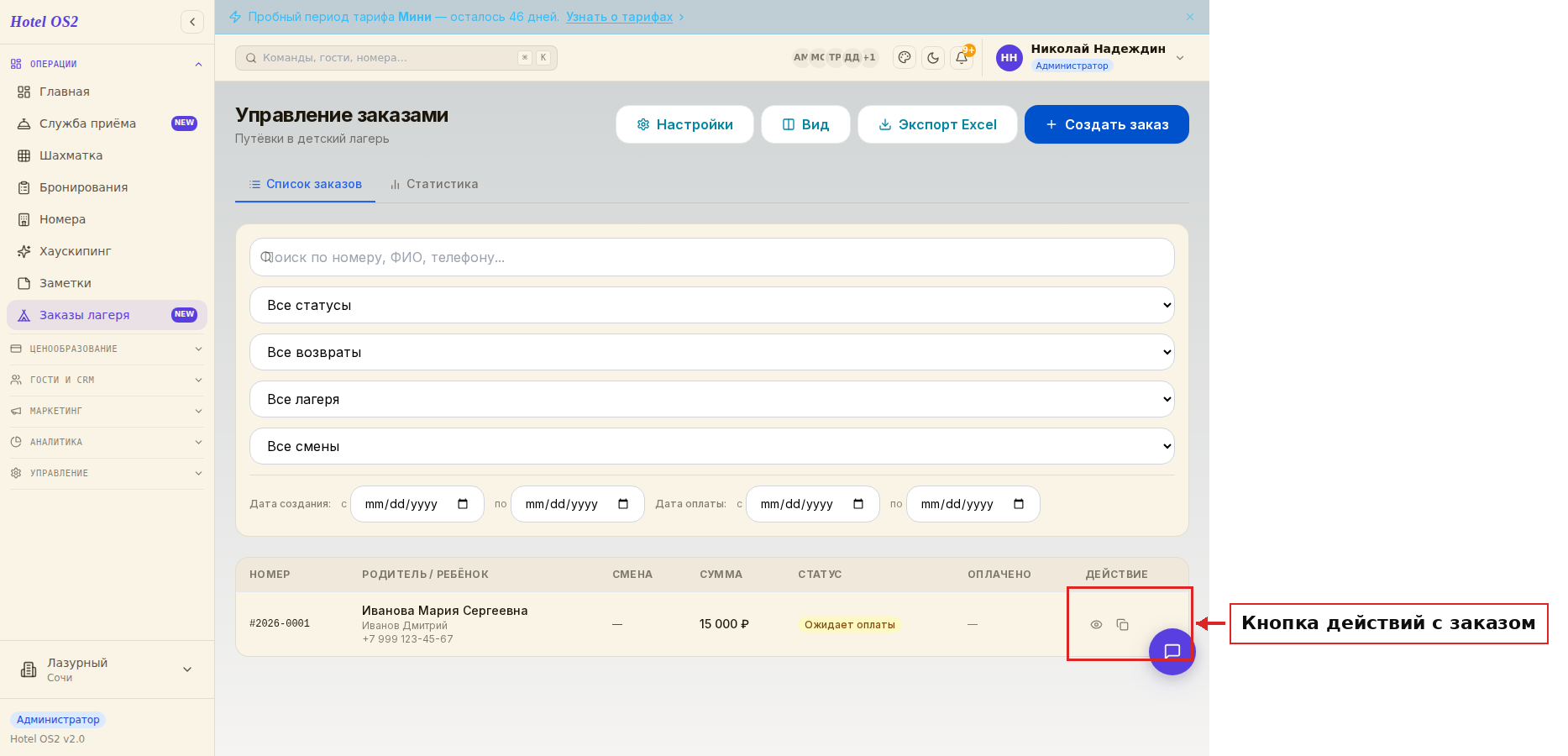1568x756 pixels.
Task: Switch to Статистика tab
Action: [x=434, y=184]
